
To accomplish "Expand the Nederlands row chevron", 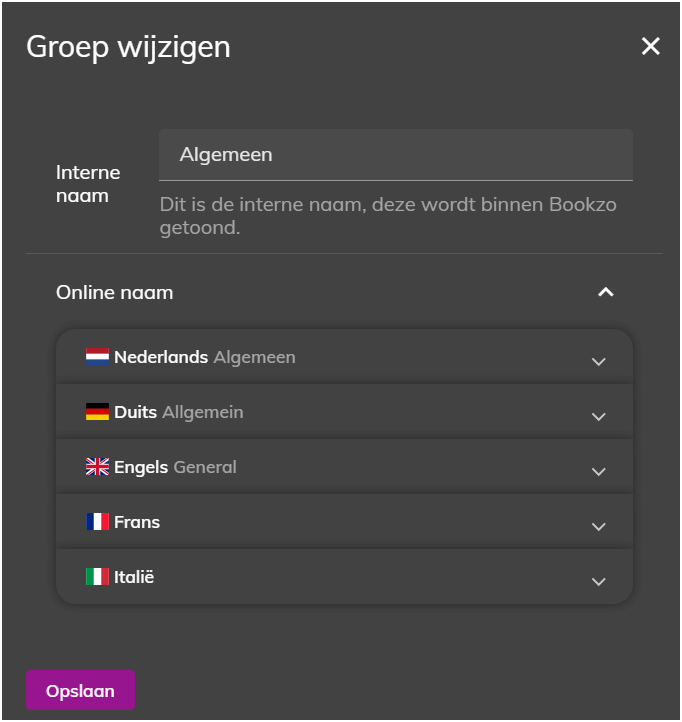I will [x=598, y=361].
